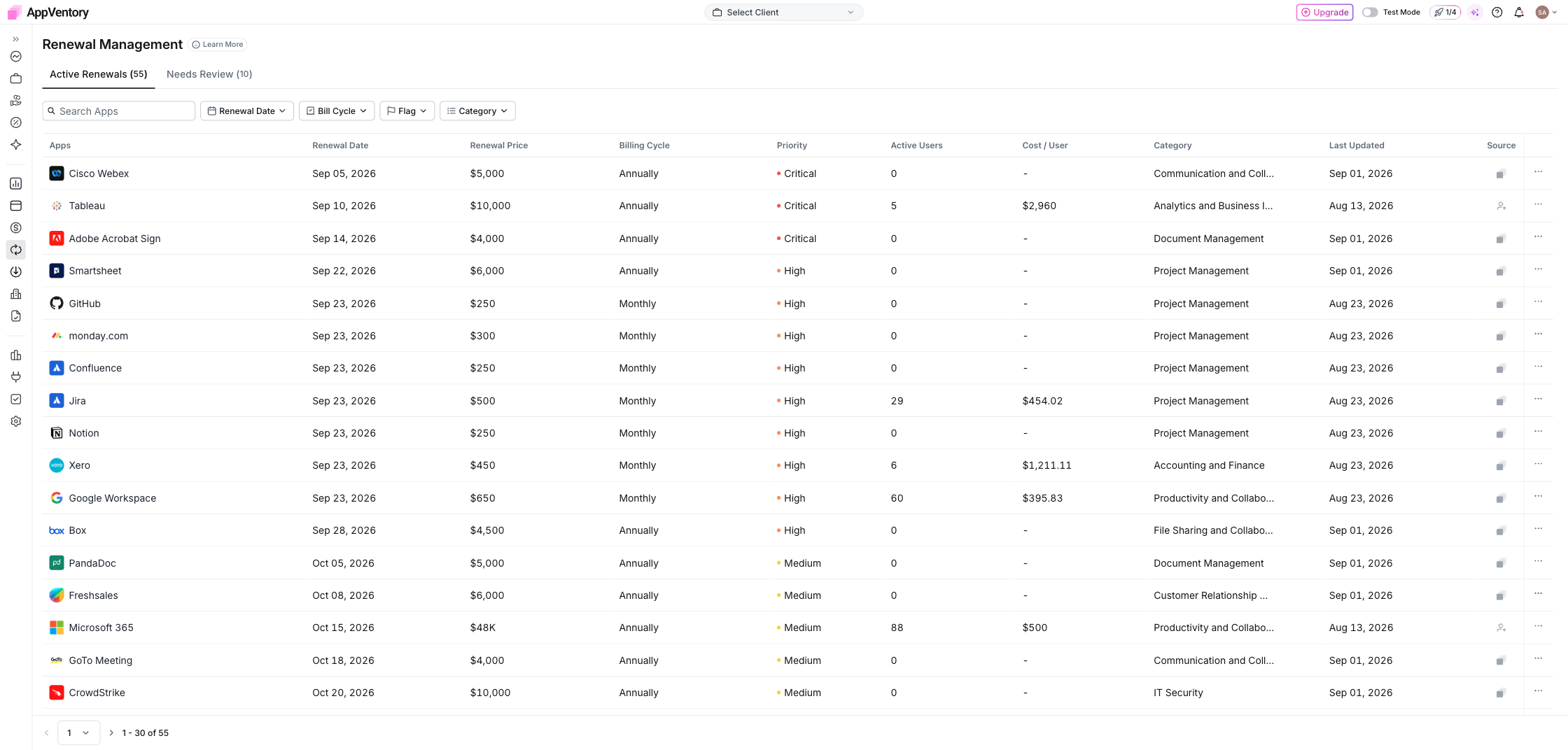Open the dollar coin spend sidebar icon
This screenshot has width=1568, height=750.
coord(15,227)
